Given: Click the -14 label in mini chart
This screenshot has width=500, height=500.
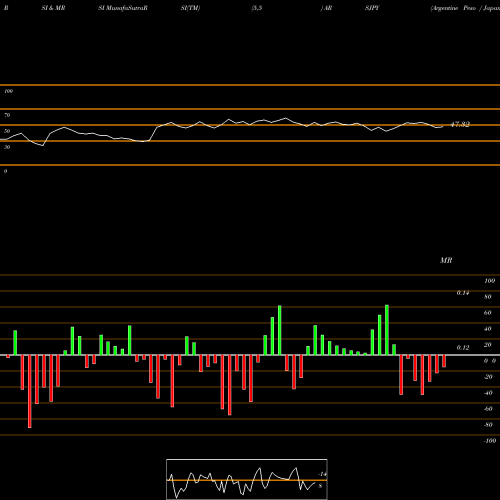Looking at the screenshot, I should coord(322,474).
